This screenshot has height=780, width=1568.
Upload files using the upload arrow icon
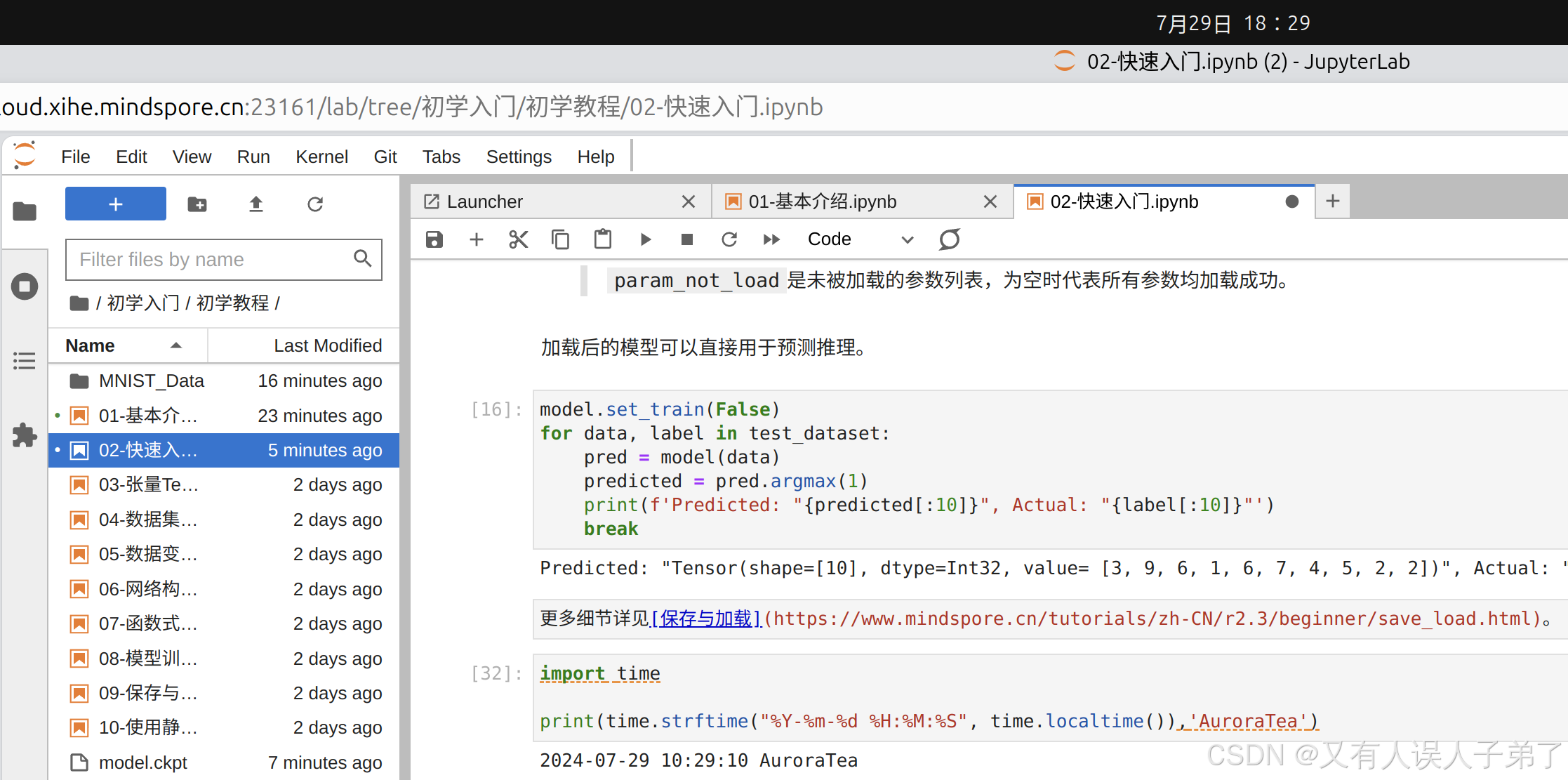256,204
